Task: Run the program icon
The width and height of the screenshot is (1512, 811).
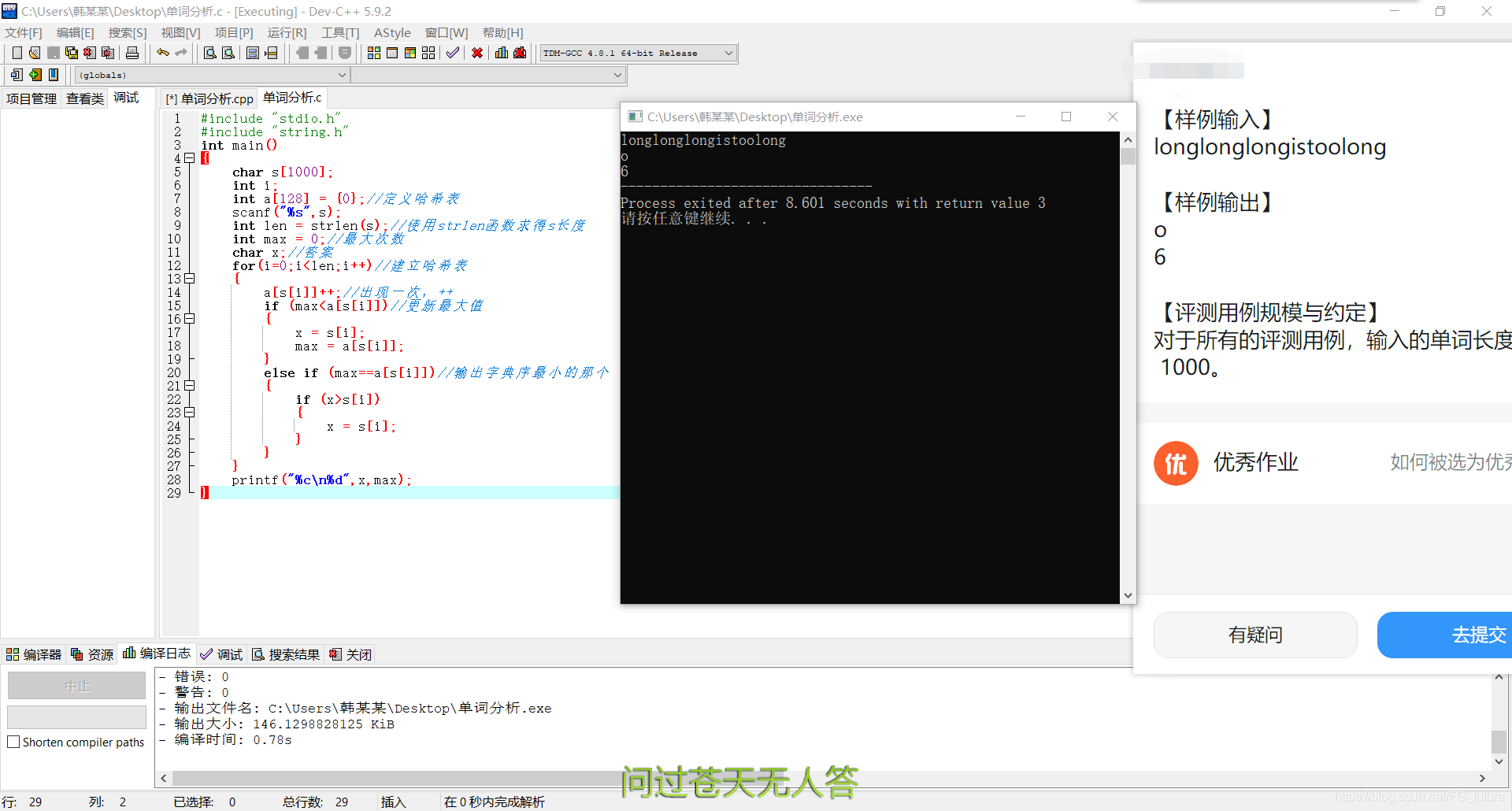Action: point(392,53)
